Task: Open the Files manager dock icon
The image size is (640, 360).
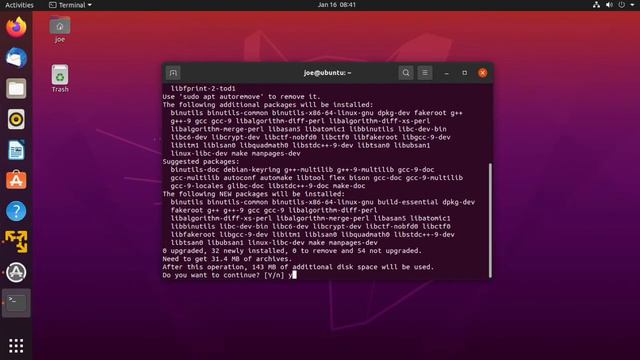Action: 16,88
